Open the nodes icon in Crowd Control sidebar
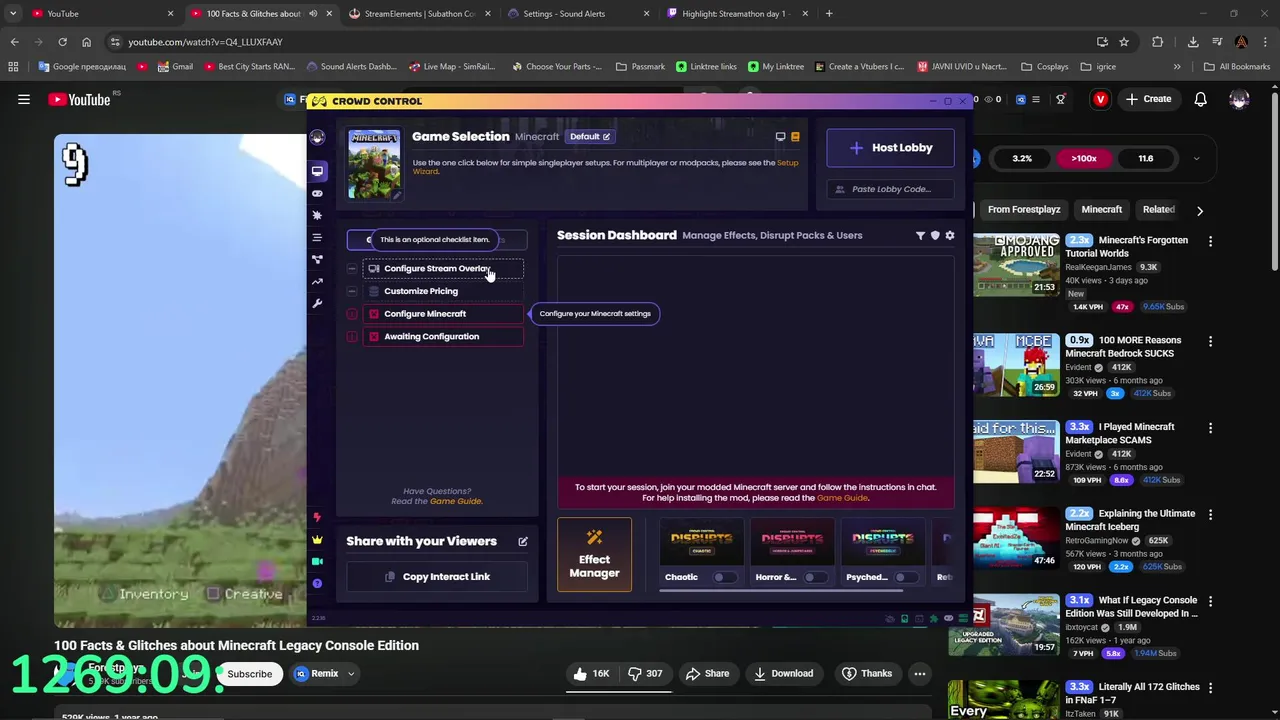Viewport: 1280px width, 720px height. (x=317, y=259)
